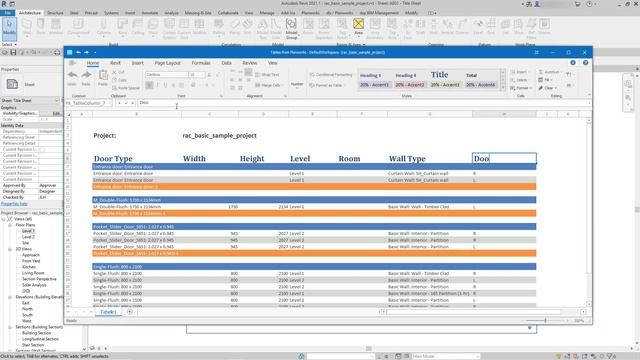Click the Redo arrow in the ribbon
Viewport: 640px width, 360px height.
pos(86,75)
